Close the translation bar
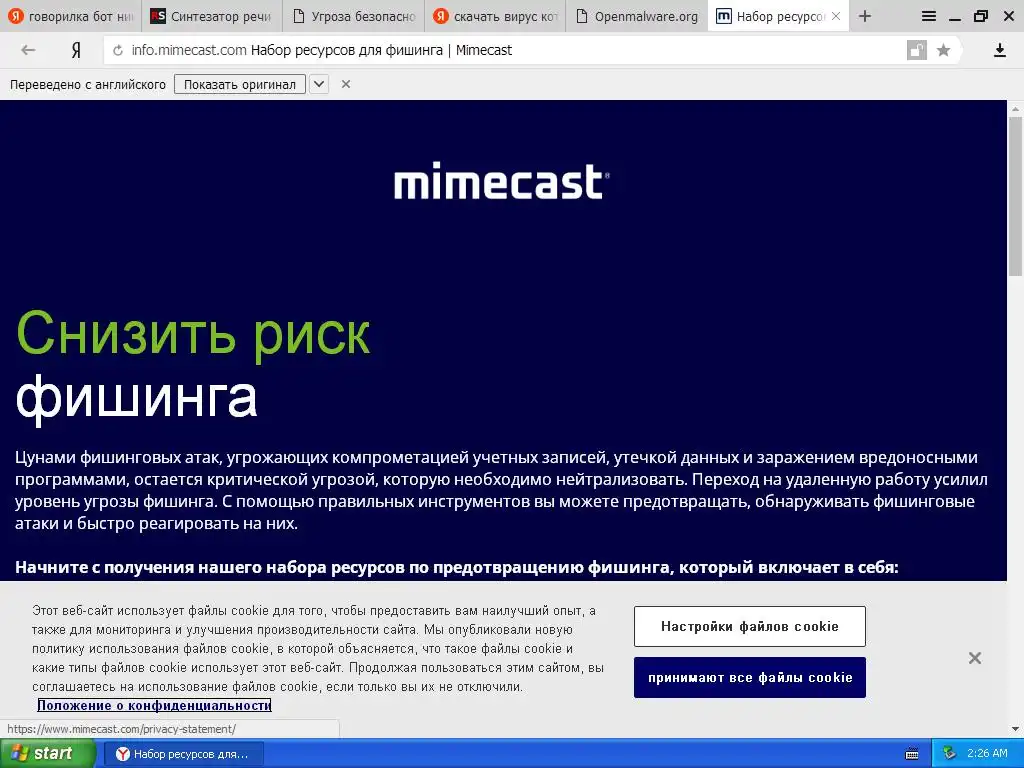1024x768 pixels. click(x=346, y=84)
